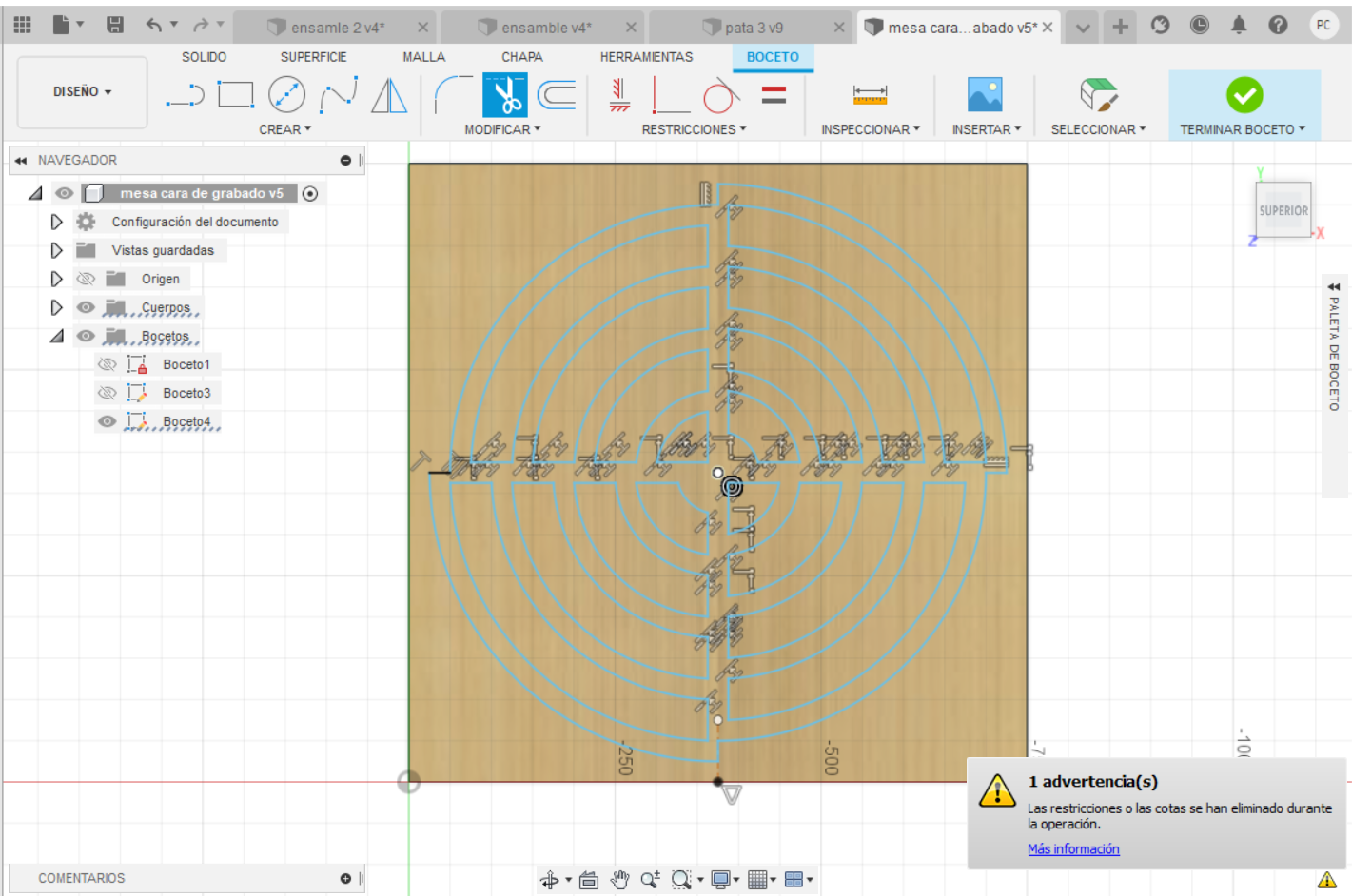Select the Offset tool
The width and height of the screenshot is (1352, 896).
[x=557, y=95]
